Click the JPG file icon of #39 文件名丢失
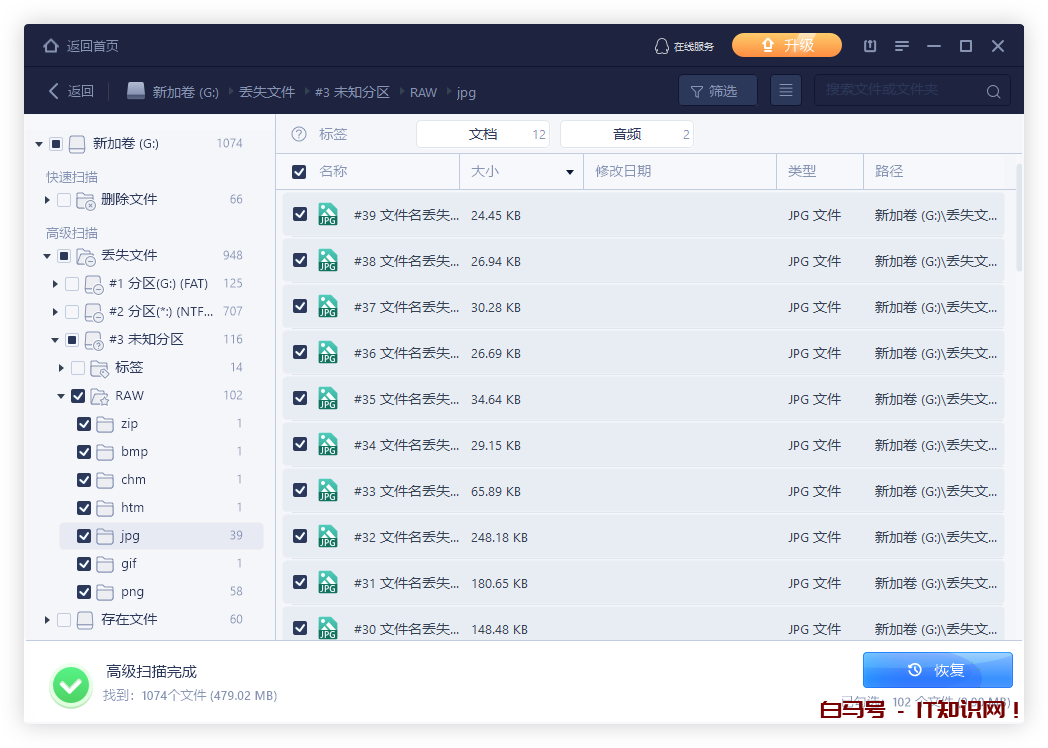This screenshot has width=1048, height=748. (x=328, y=214)
